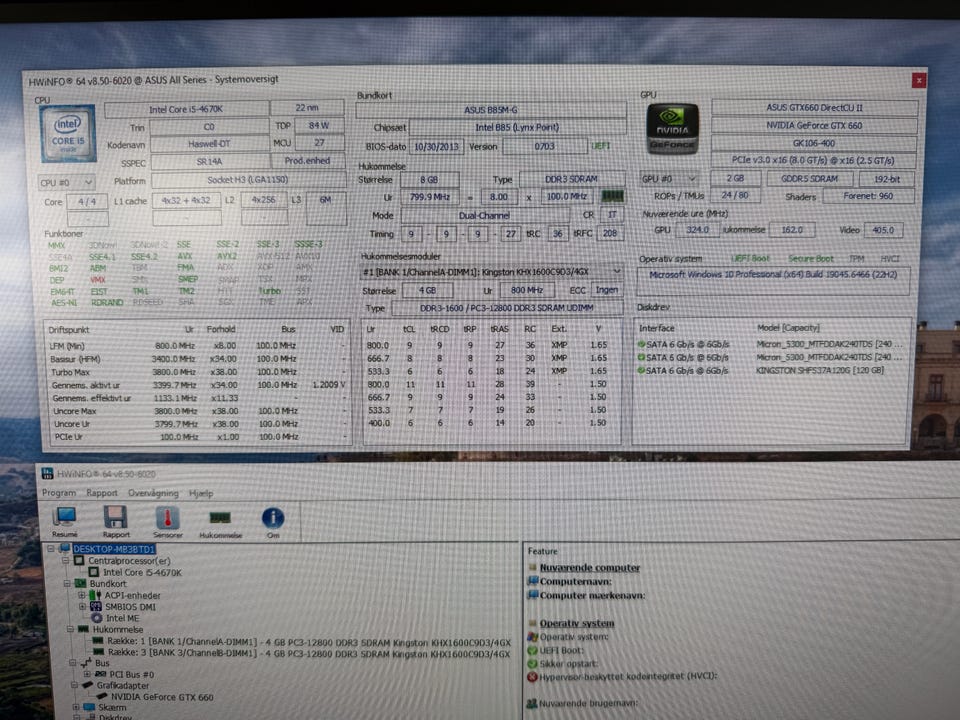960x720 pixels.
Task: Click the Dual-Channel mode field
Action: 484,216
